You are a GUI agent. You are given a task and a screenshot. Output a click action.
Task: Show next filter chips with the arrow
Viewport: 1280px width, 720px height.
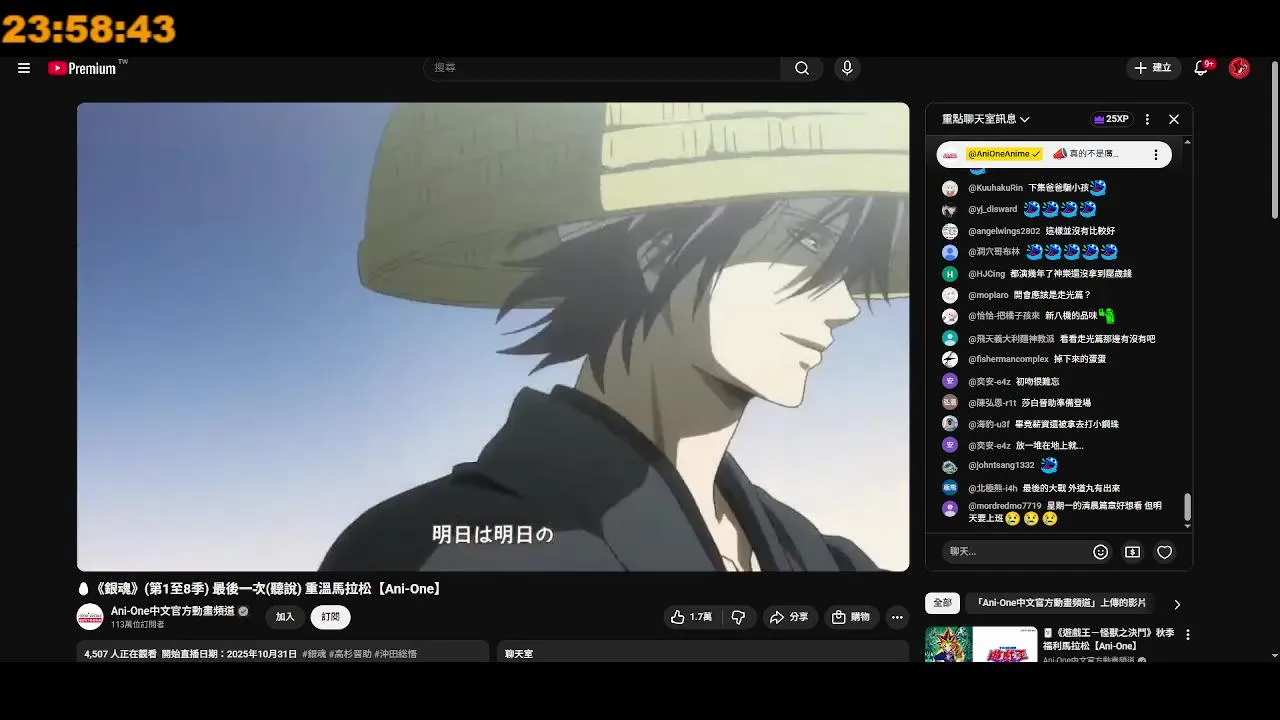coord(1177,604)
